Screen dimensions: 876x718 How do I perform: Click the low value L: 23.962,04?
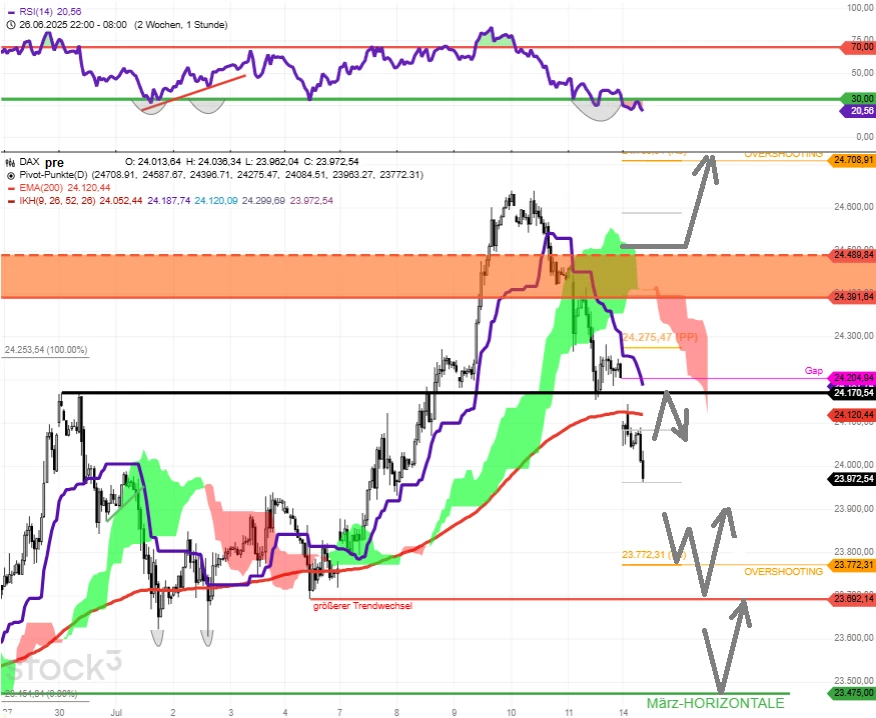point(273,161)
